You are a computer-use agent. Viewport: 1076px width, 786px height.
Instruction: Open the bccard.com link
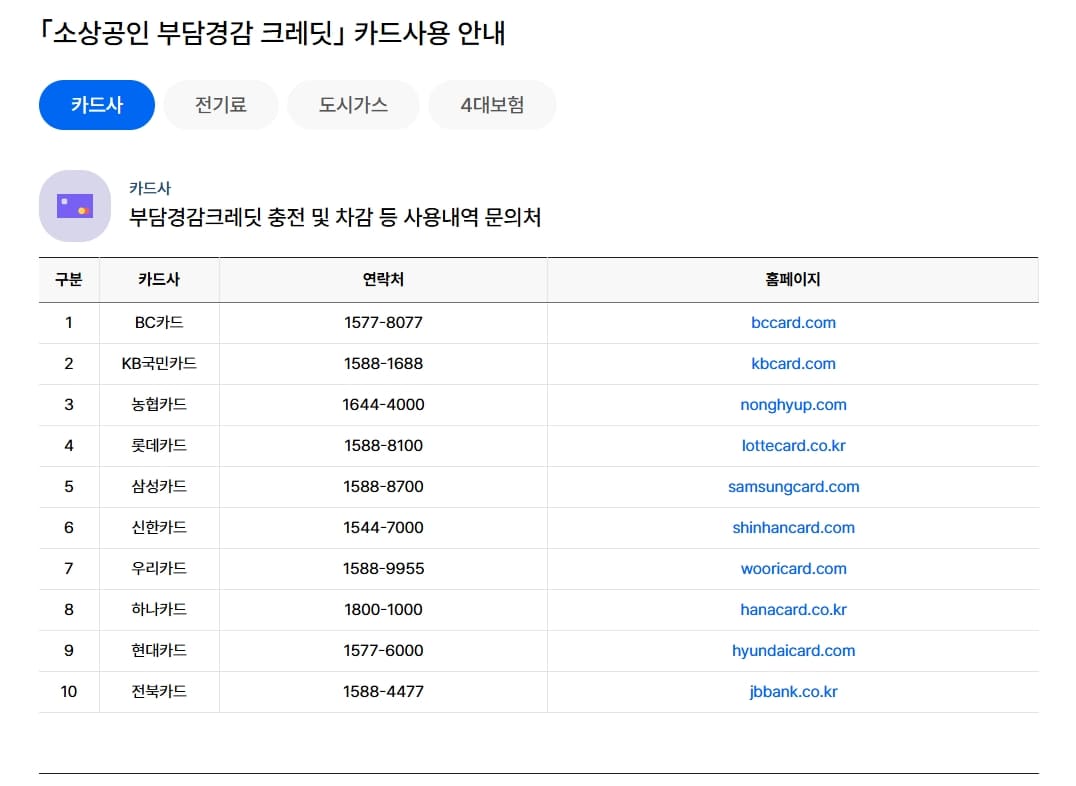(793, 323)
